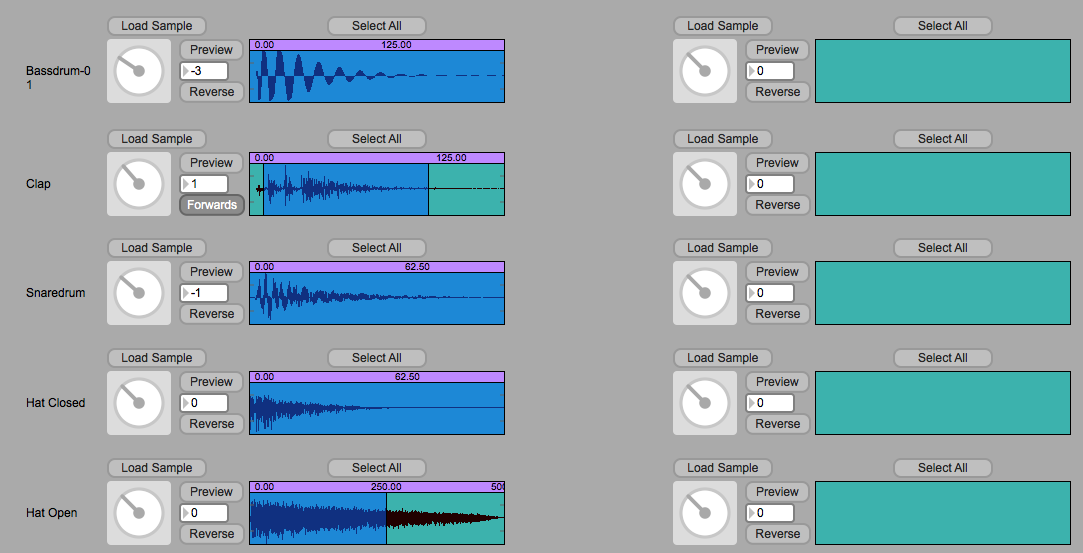Viewport: 1083px width, 553px height.
Task: Click Load Sample on empty slot beside Hat Open
Action: click(722, 467)
